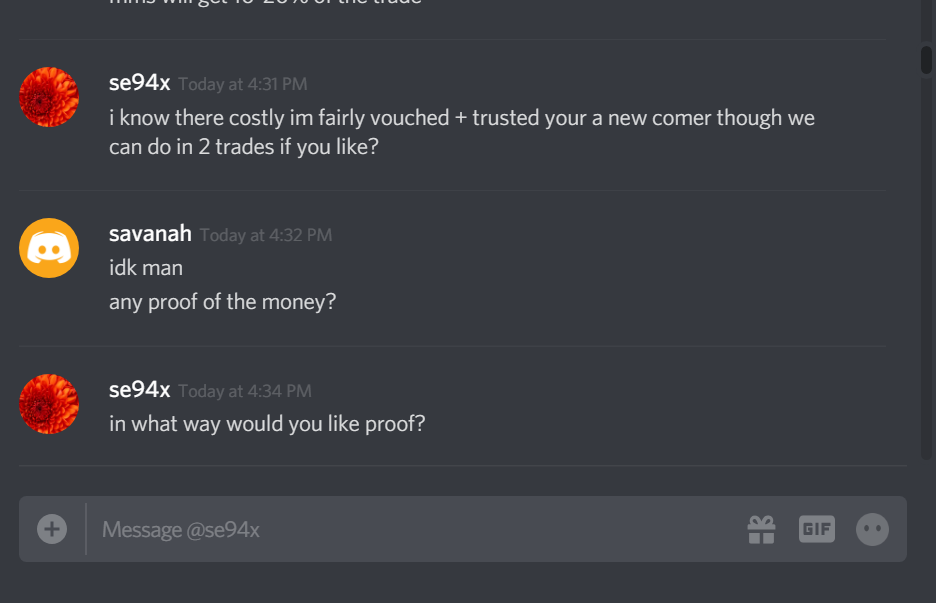Open the GIF picker
The width and height of the screenshot is (936, 603).
pos(817,529)
